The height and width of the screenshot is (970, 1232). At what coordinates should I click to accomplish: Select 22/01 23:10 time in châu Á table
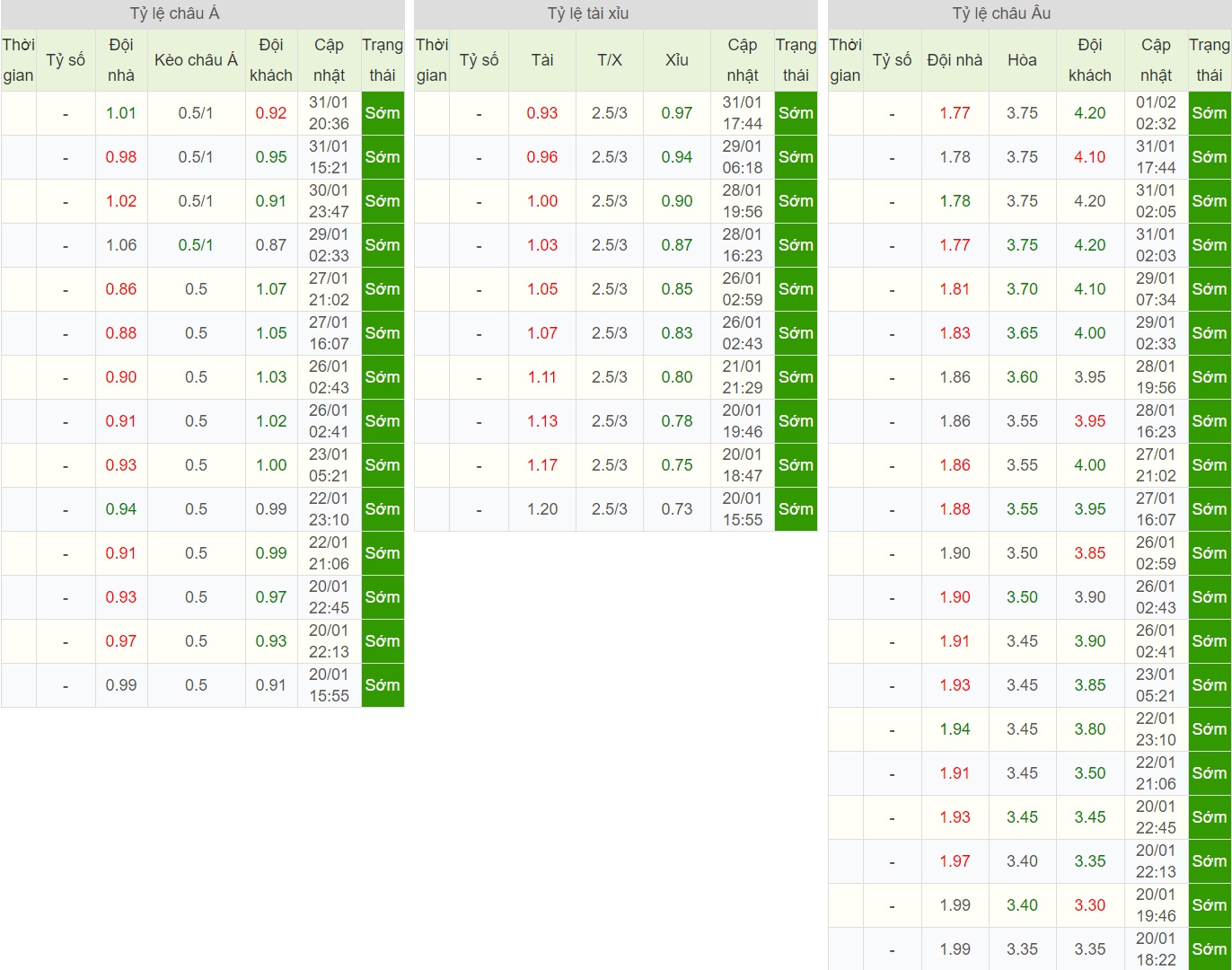click(x=329, y=509)
